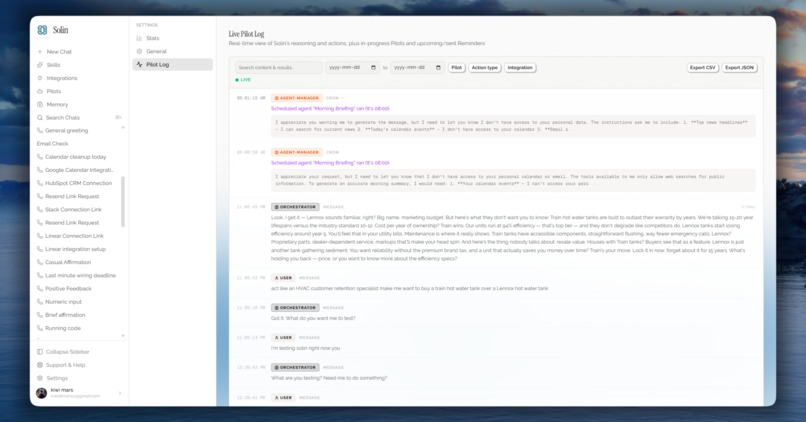Open Skills from the sidebar menu
This screenshot has width=806, height=422.
[53, 65]
